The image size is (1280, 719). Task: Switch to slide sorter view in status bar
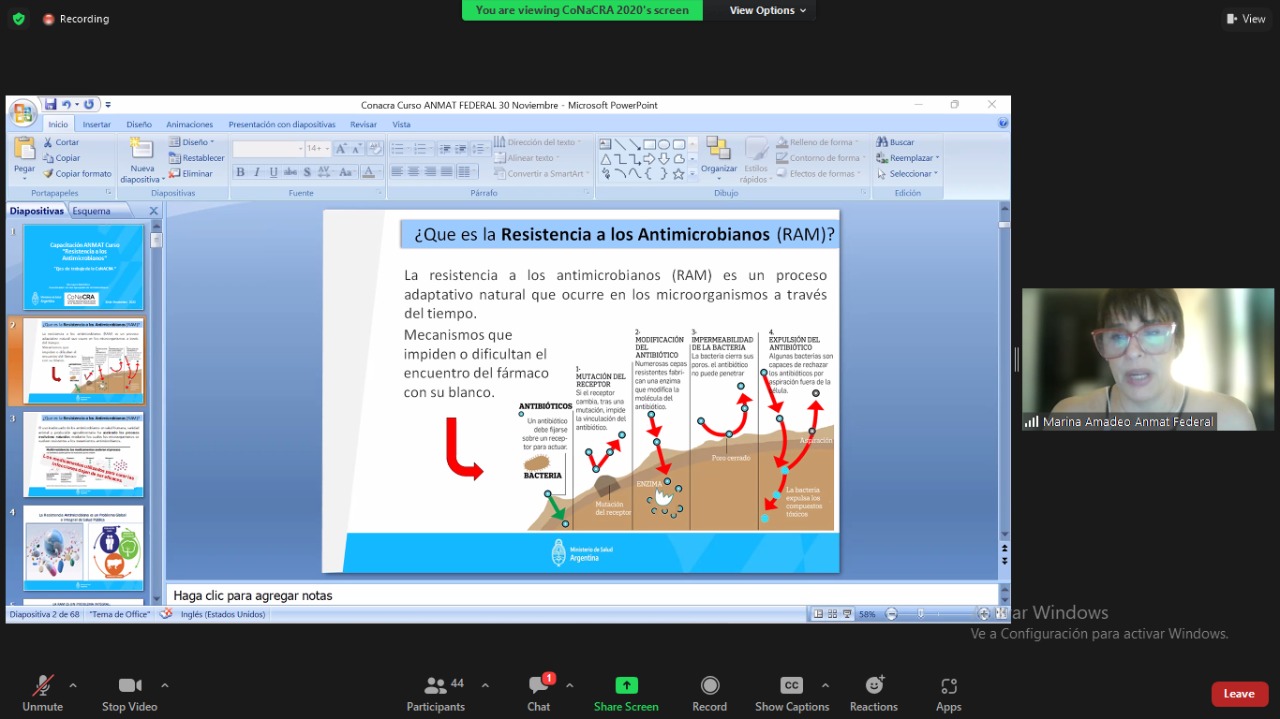[831, 613]
